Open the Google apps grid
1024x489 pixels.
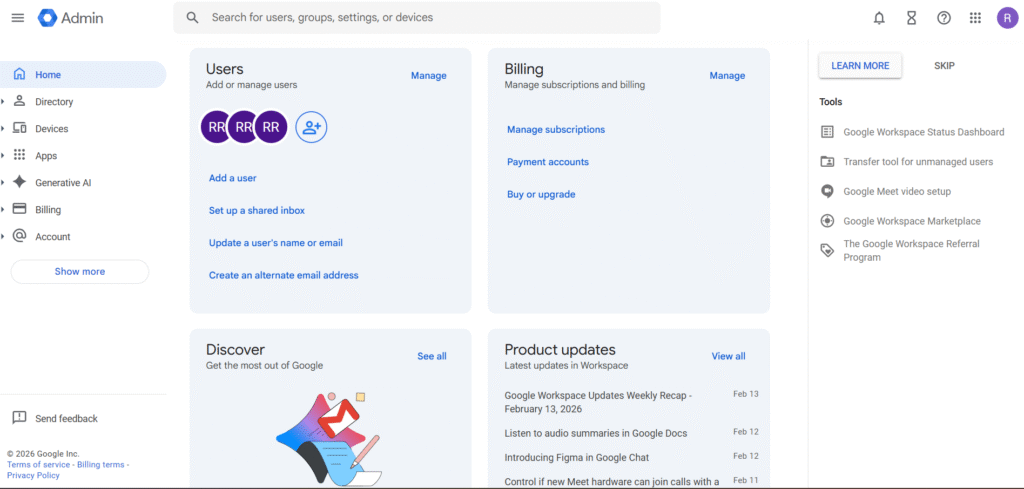click(975, 18)
